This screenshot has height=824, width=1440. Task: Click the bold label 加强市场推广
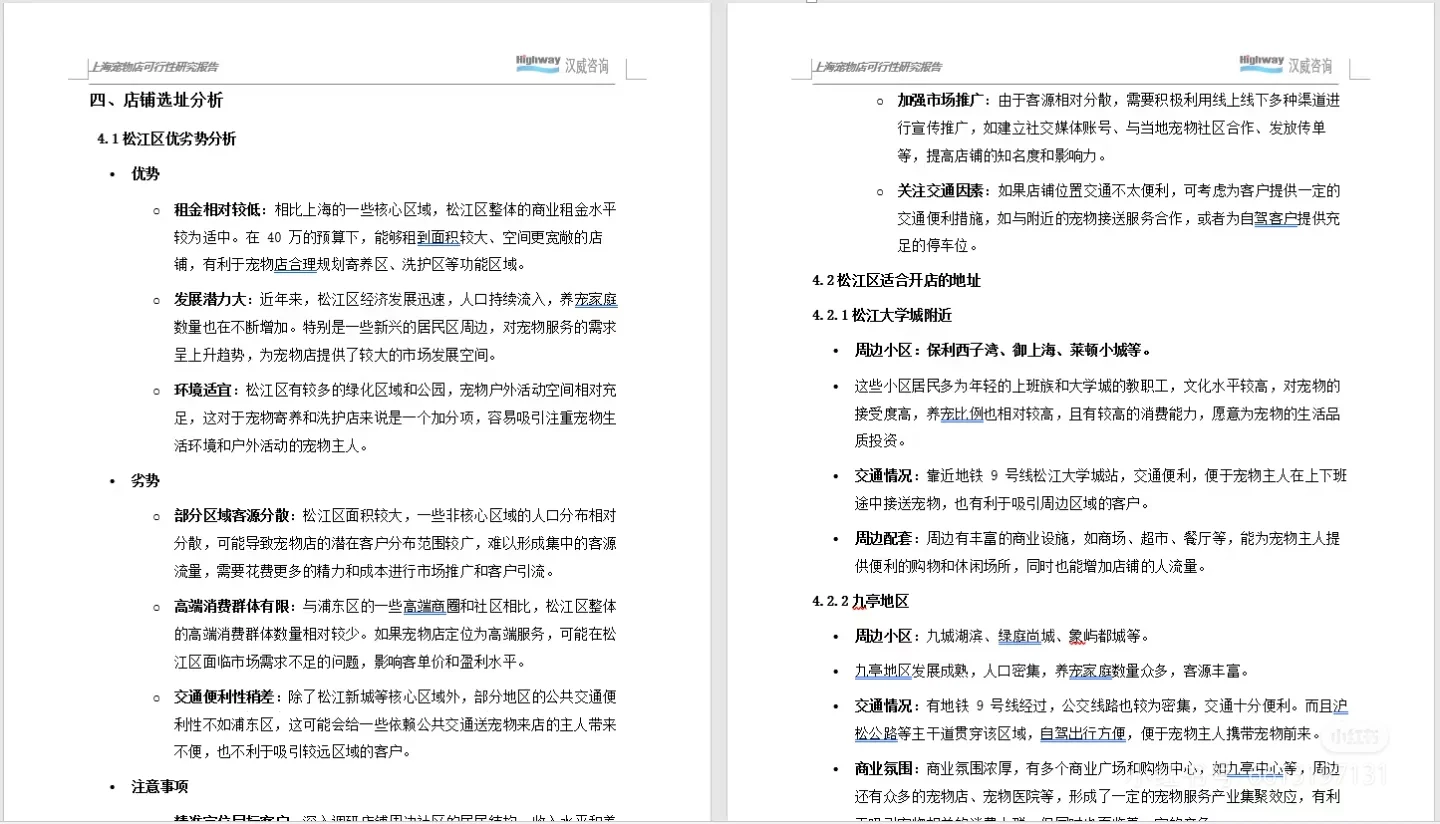tap(940, 100)
